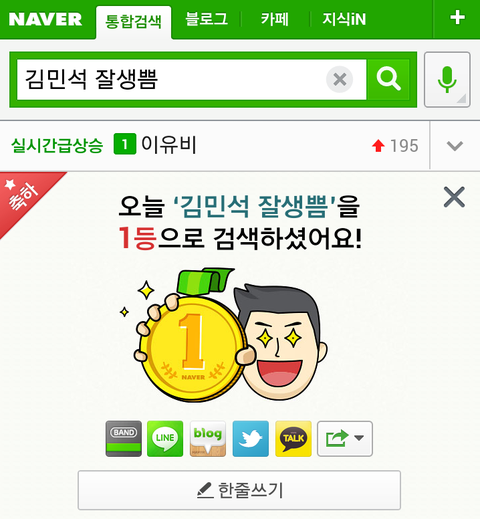The image size is (480, 519).
Task: Open the 지식iN tab
Action: pos(344,19)
